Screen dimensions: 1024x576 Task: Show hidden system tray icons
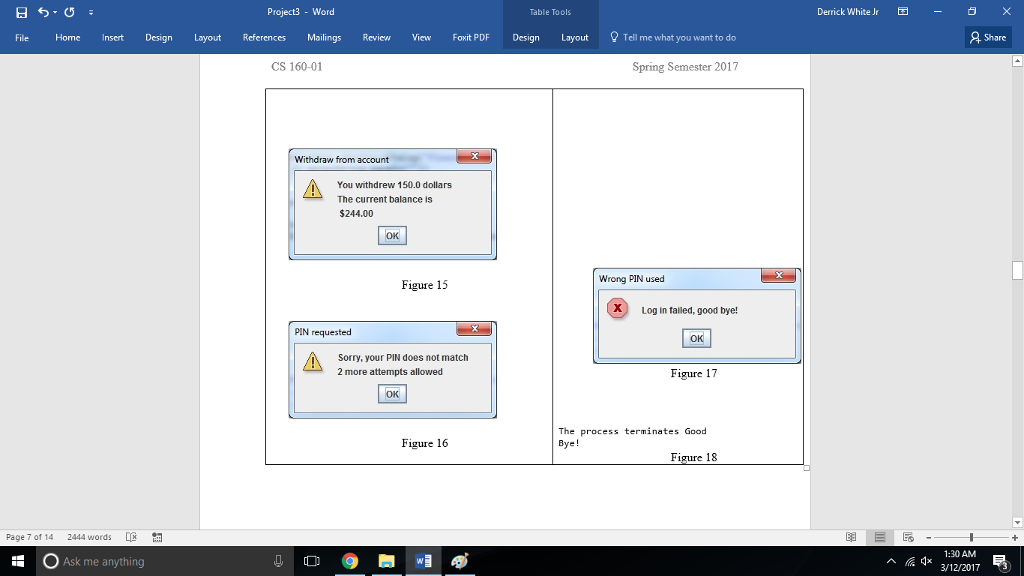coord(889,561)
